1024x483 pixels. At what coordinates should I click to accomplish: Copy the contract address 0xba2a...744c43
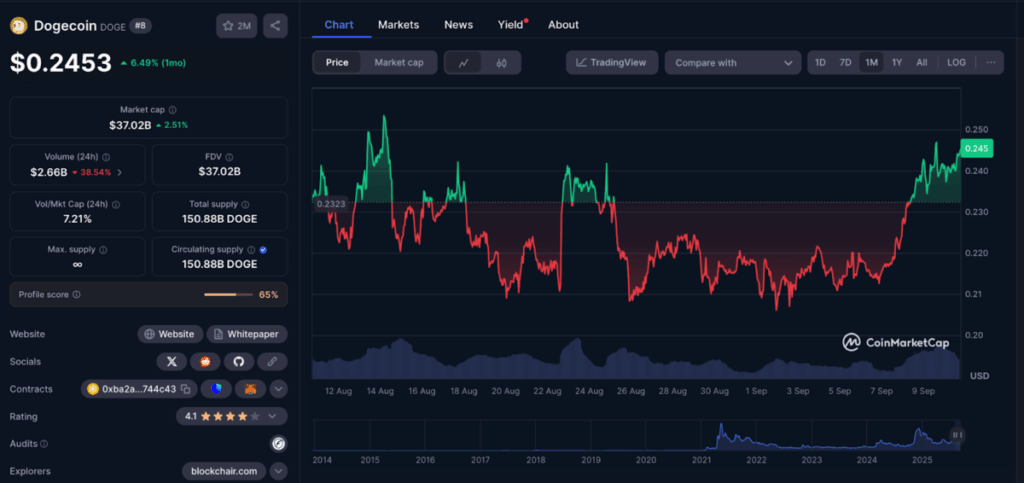pyautogui.click(x=185, y=389)
